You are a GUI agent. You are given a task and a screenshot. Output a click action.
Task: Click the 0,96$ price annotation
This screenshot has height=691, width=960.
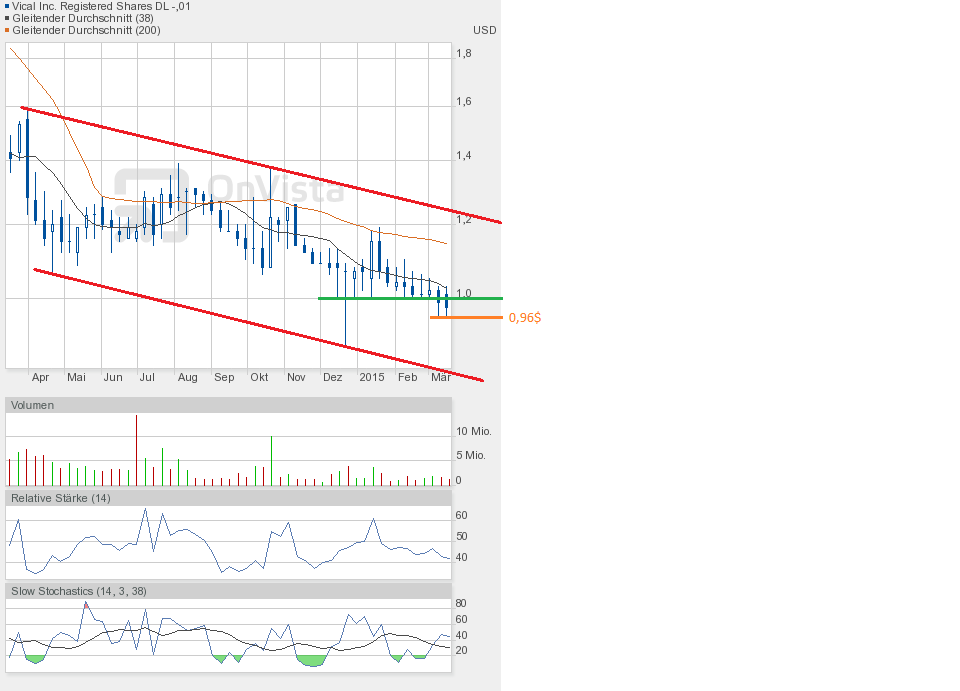525,317
